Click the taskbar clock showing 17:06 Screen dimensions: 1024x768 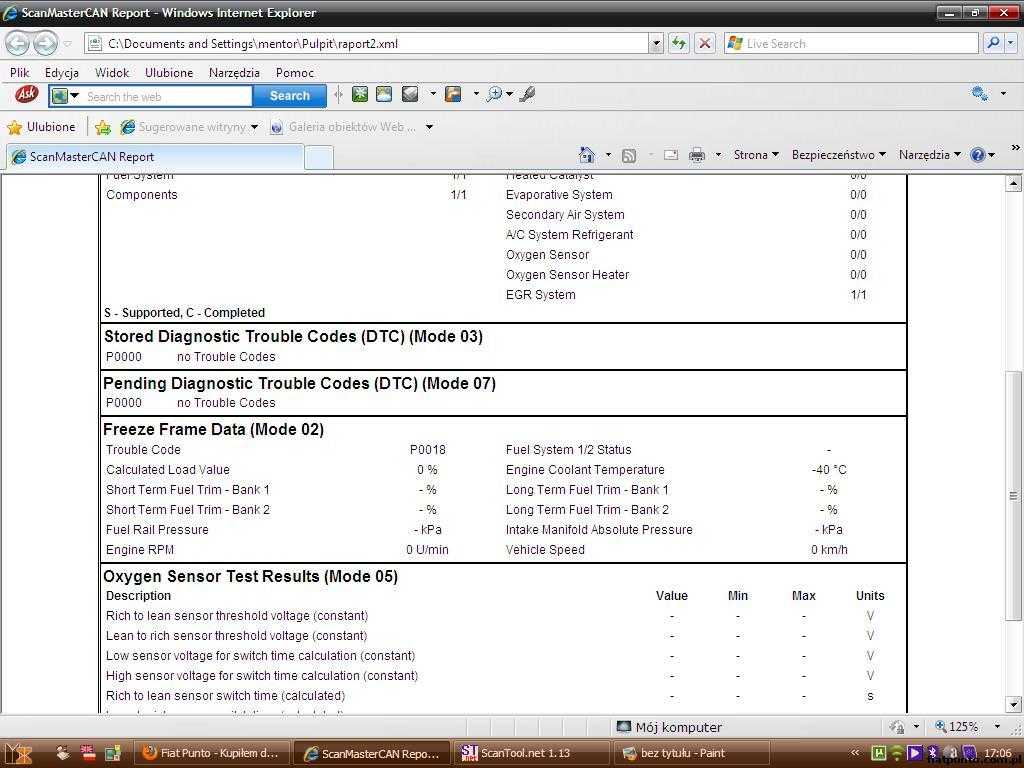[998, 753]
